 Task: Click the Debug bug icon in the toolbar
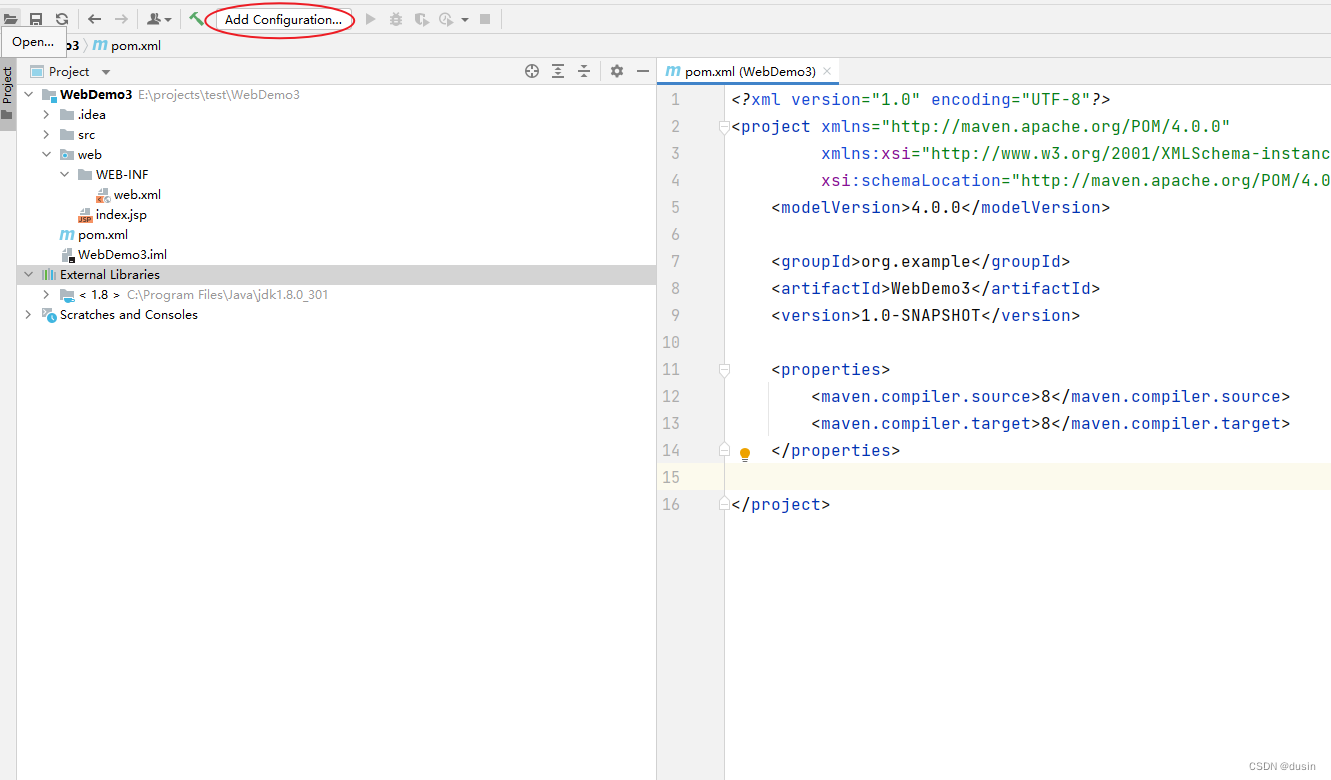click(398, 18)
